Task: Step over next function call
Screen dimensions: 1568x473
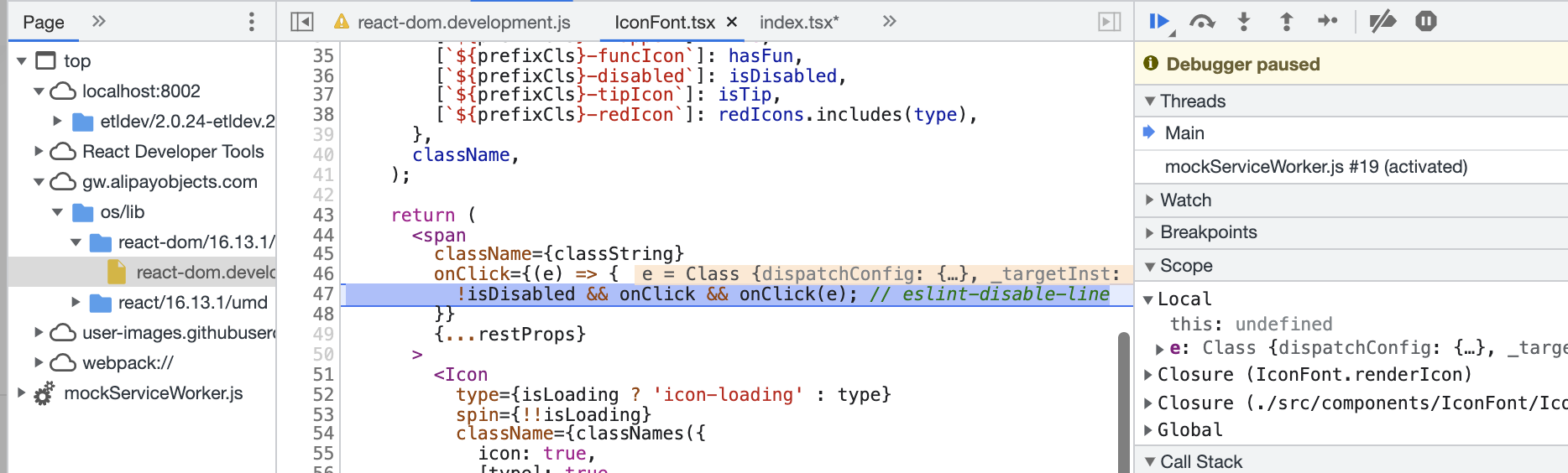Action: 1202,22
